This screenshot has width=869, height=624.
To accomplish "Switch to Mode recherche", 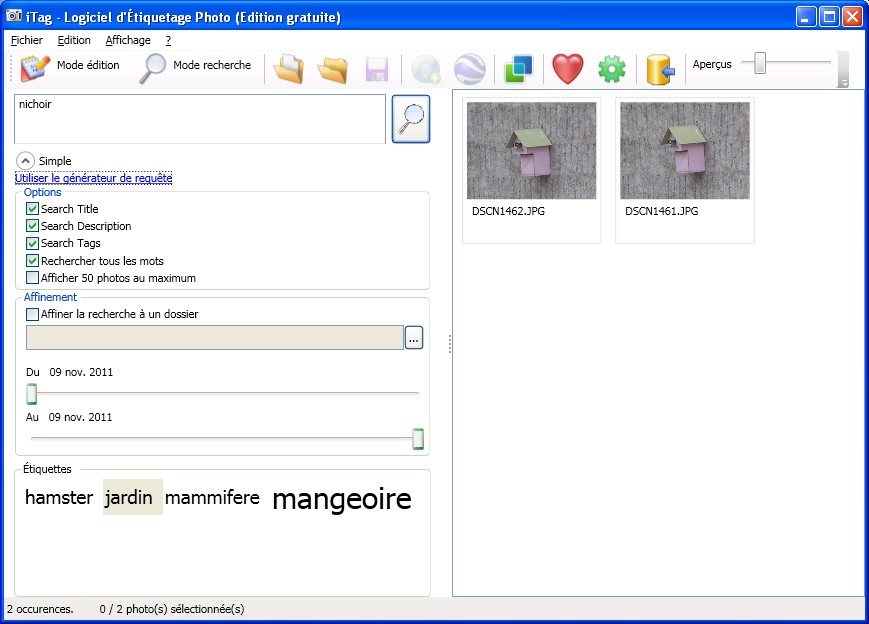I will click(x=195, y=67).
